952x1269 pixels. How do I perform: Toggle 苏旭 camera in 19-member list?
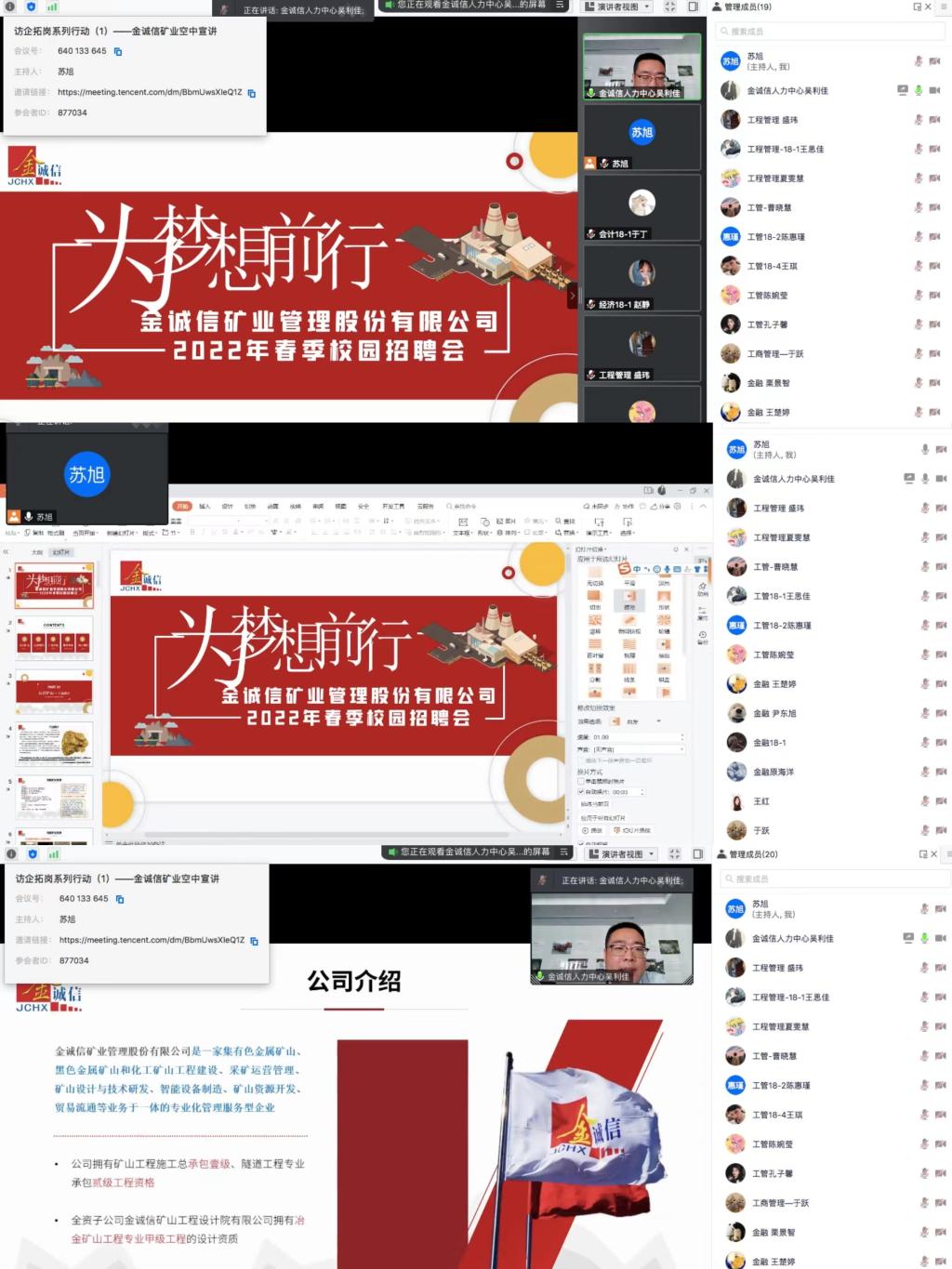coord(935,61)
